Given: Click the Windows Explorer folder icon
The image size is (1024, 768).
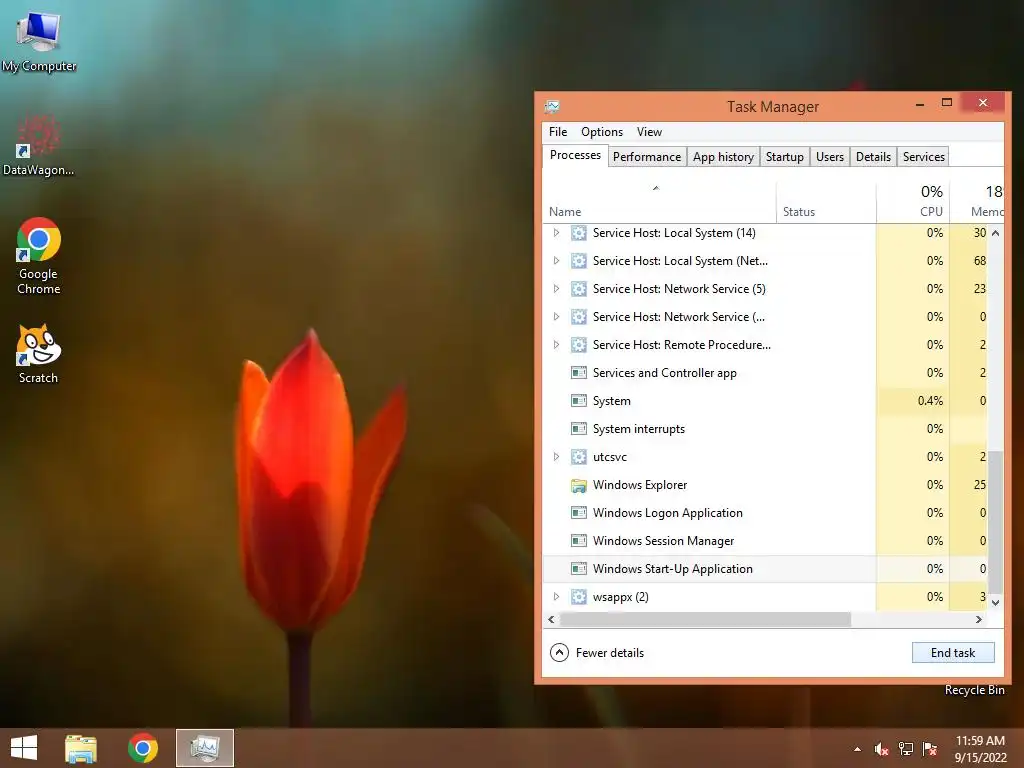Looking at the screenshot, I should [579, 485].
